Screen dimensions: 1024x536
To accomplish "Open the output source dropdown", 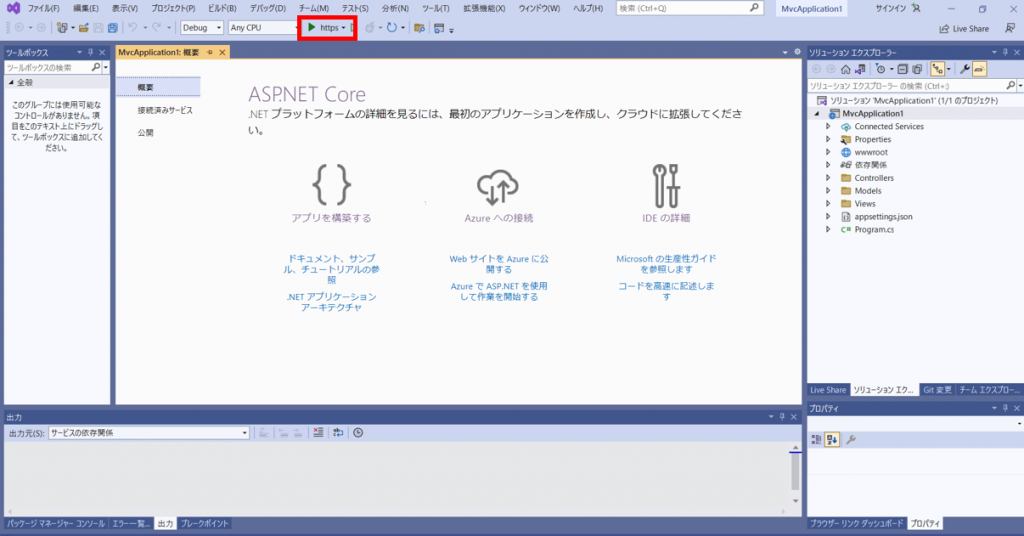I will coord(149,433).
